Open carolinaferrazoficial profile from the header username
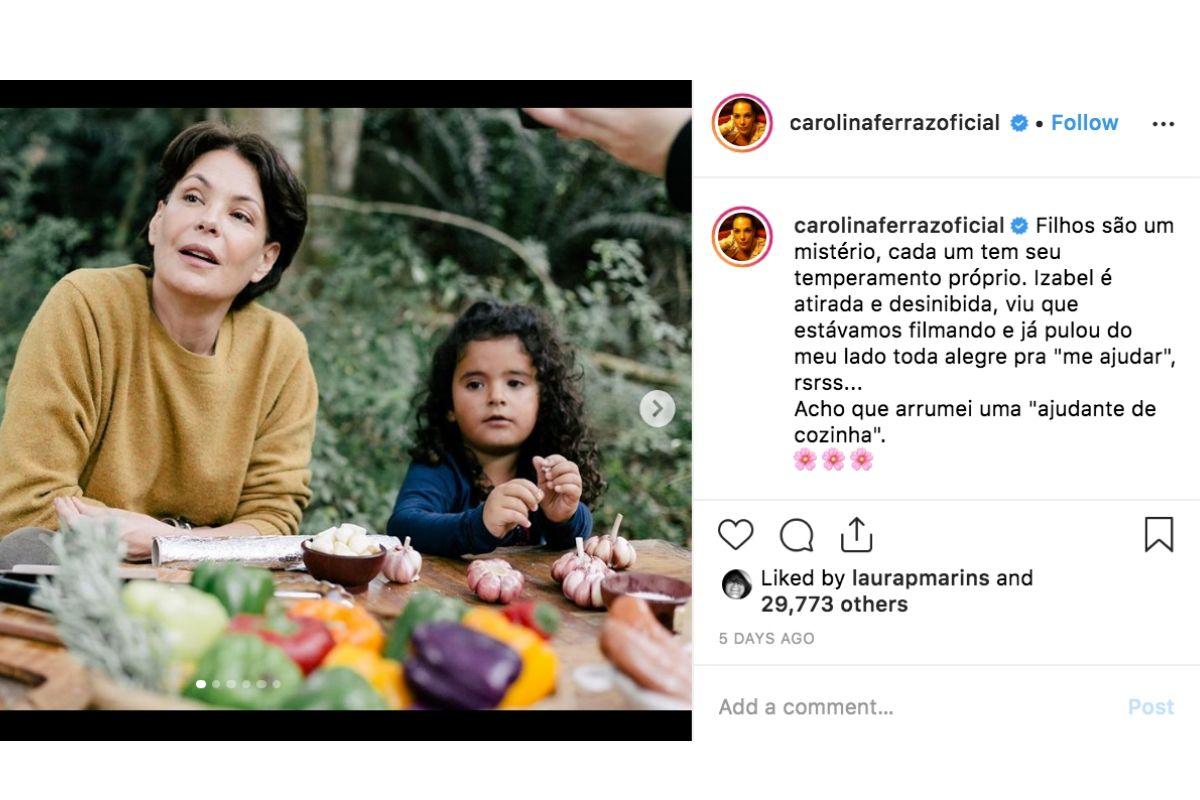This screenshot has height=800, width=1200. (x=894, y=123)
